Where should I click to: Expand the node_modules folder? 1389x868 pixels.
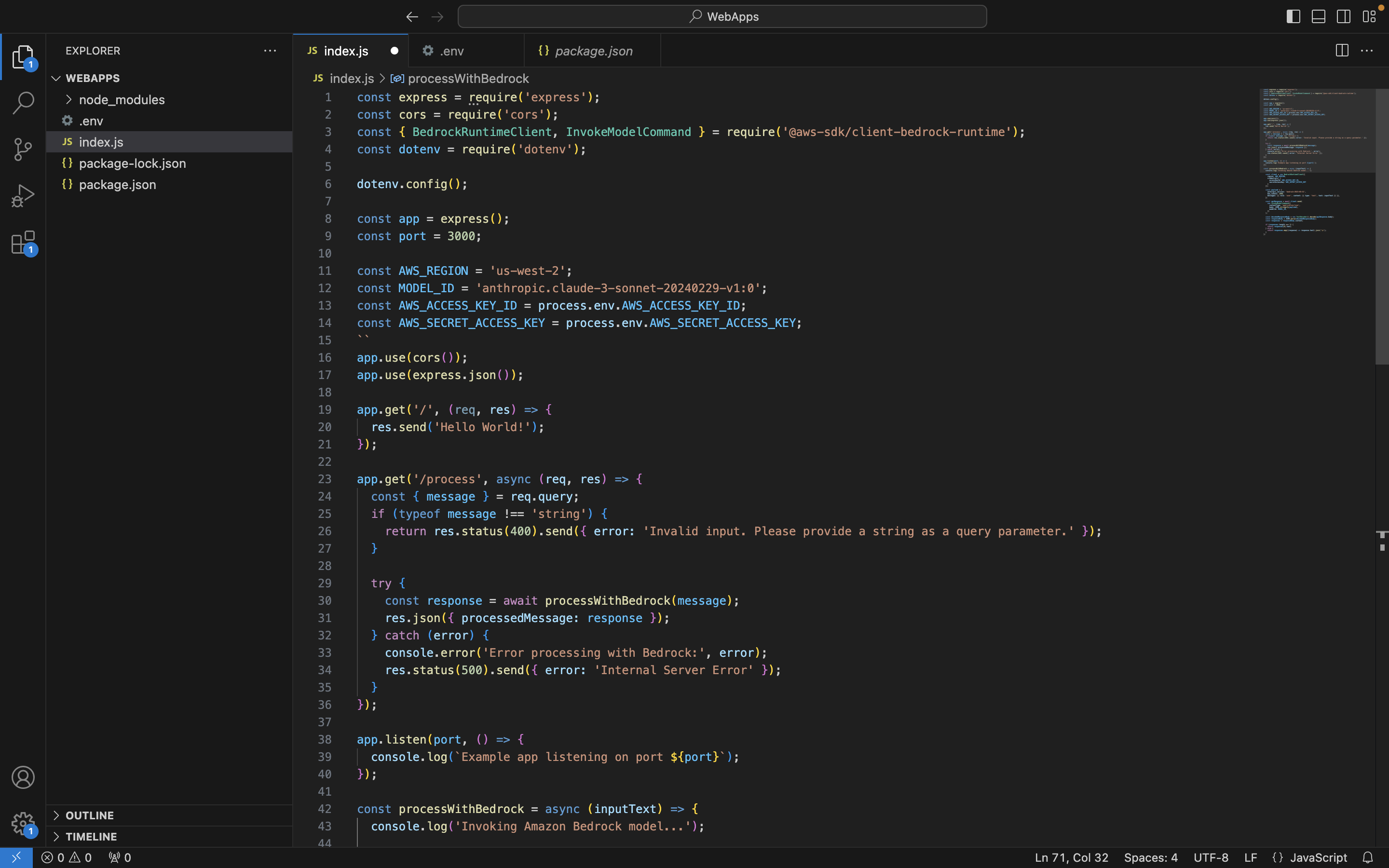pos(122,100)
